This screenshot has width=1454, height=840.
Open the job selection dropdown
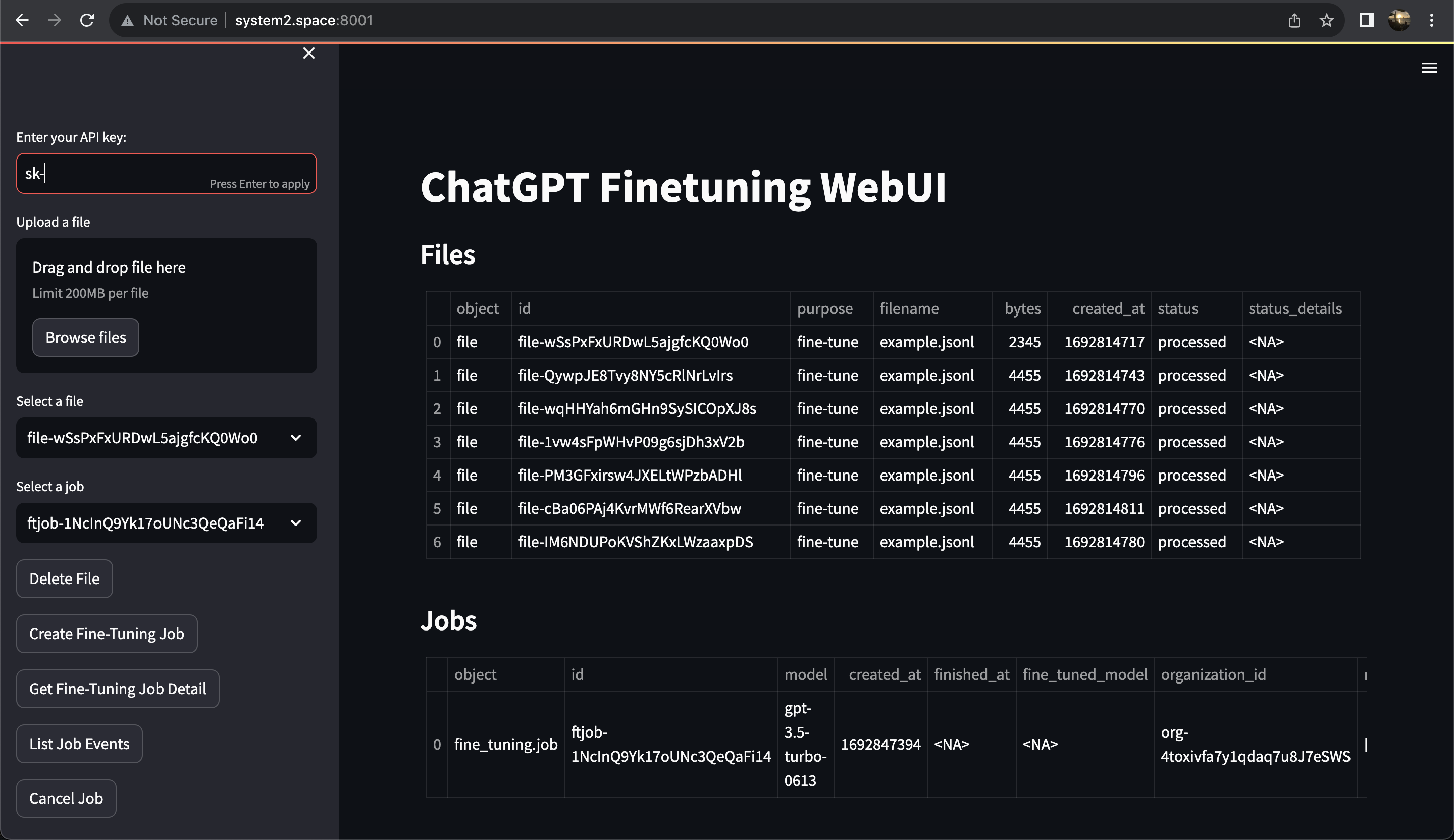[x=166, y=522]
